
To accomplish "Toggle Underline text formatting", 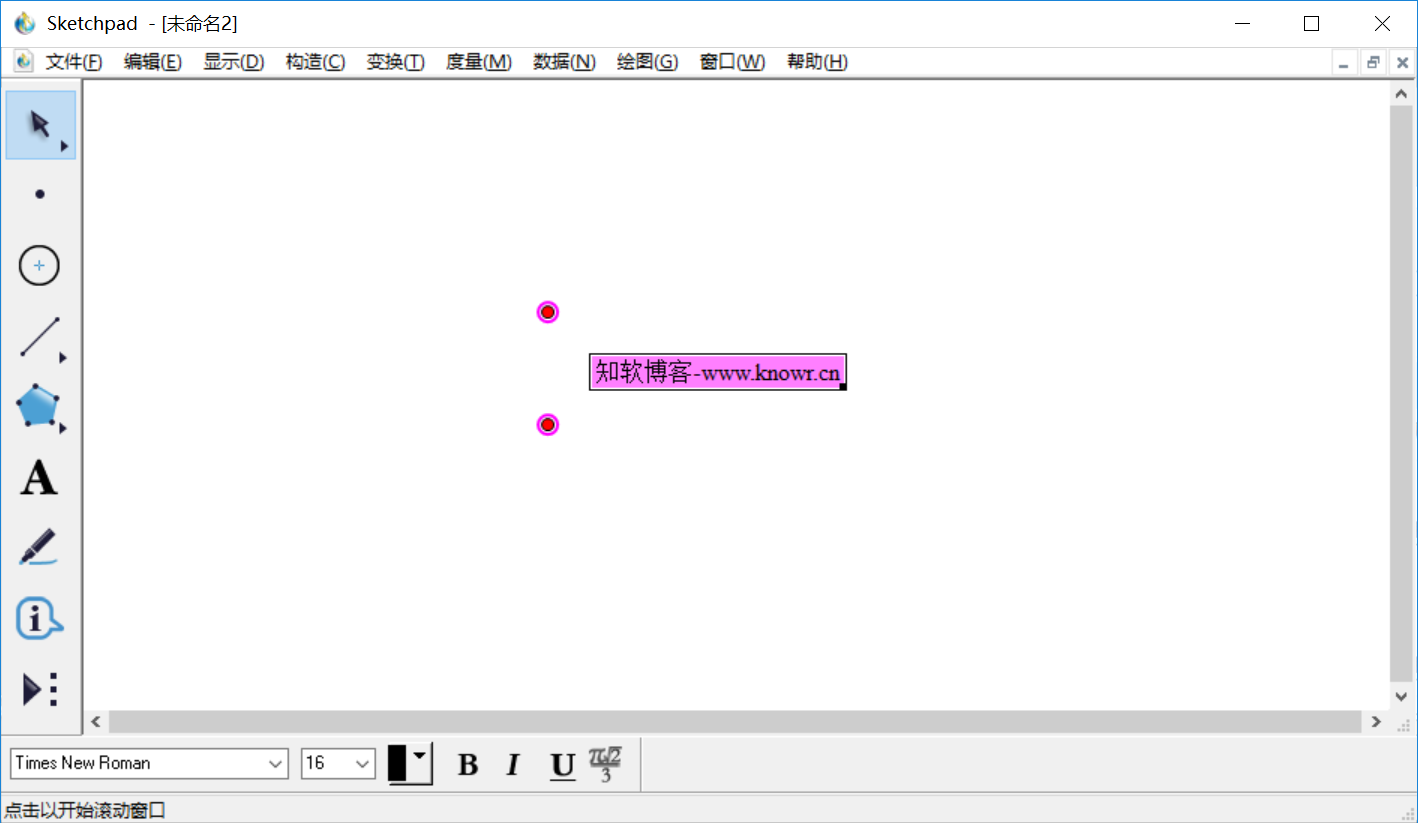I will 562,765.
